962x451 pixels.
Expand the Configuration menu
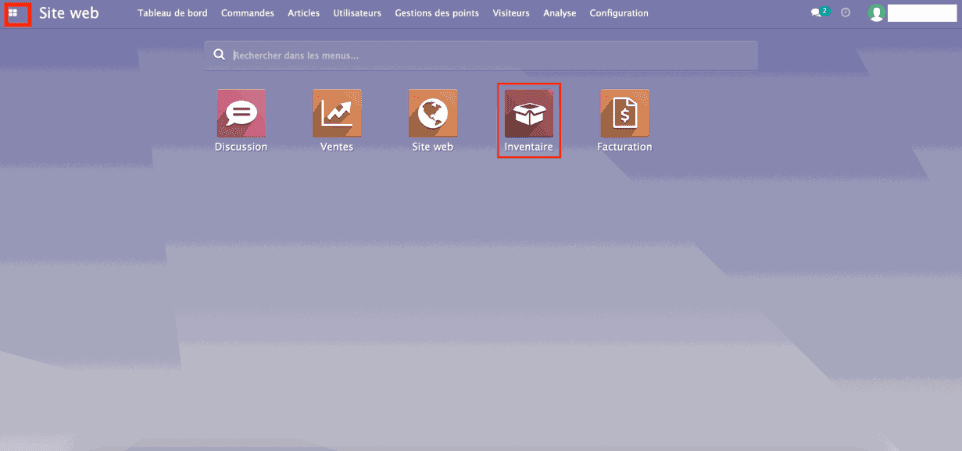(x=618, y=13)
